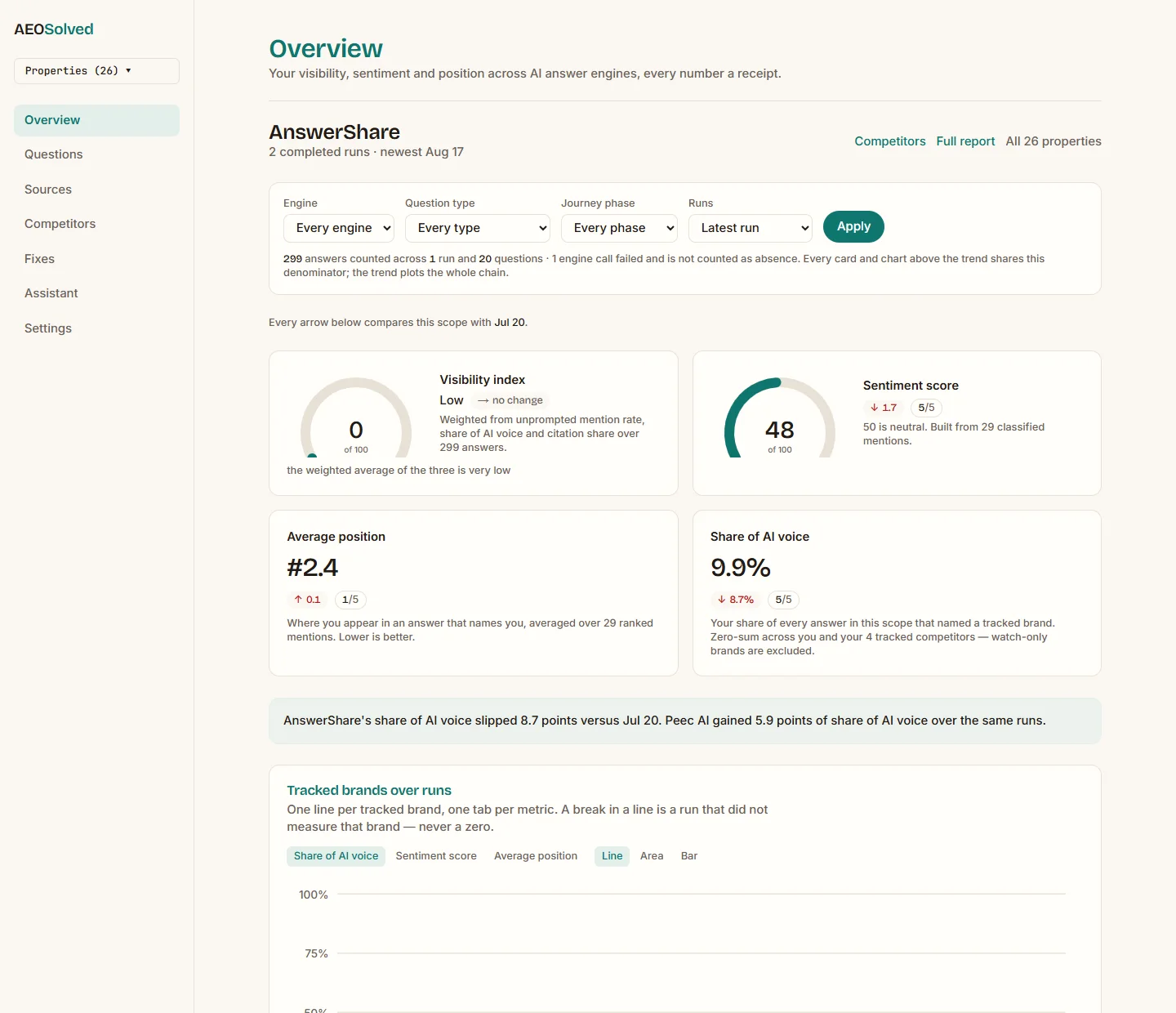1176x1013 pixels.
Task: Open the Properties (26) dropdown
Action: [x=96, y=71]
